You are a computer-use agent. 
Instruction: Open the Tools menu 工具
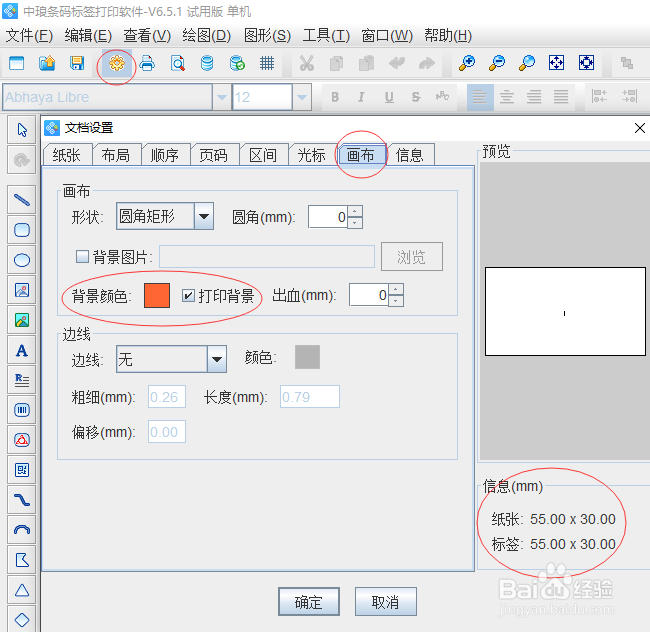(x=326, y=36)
